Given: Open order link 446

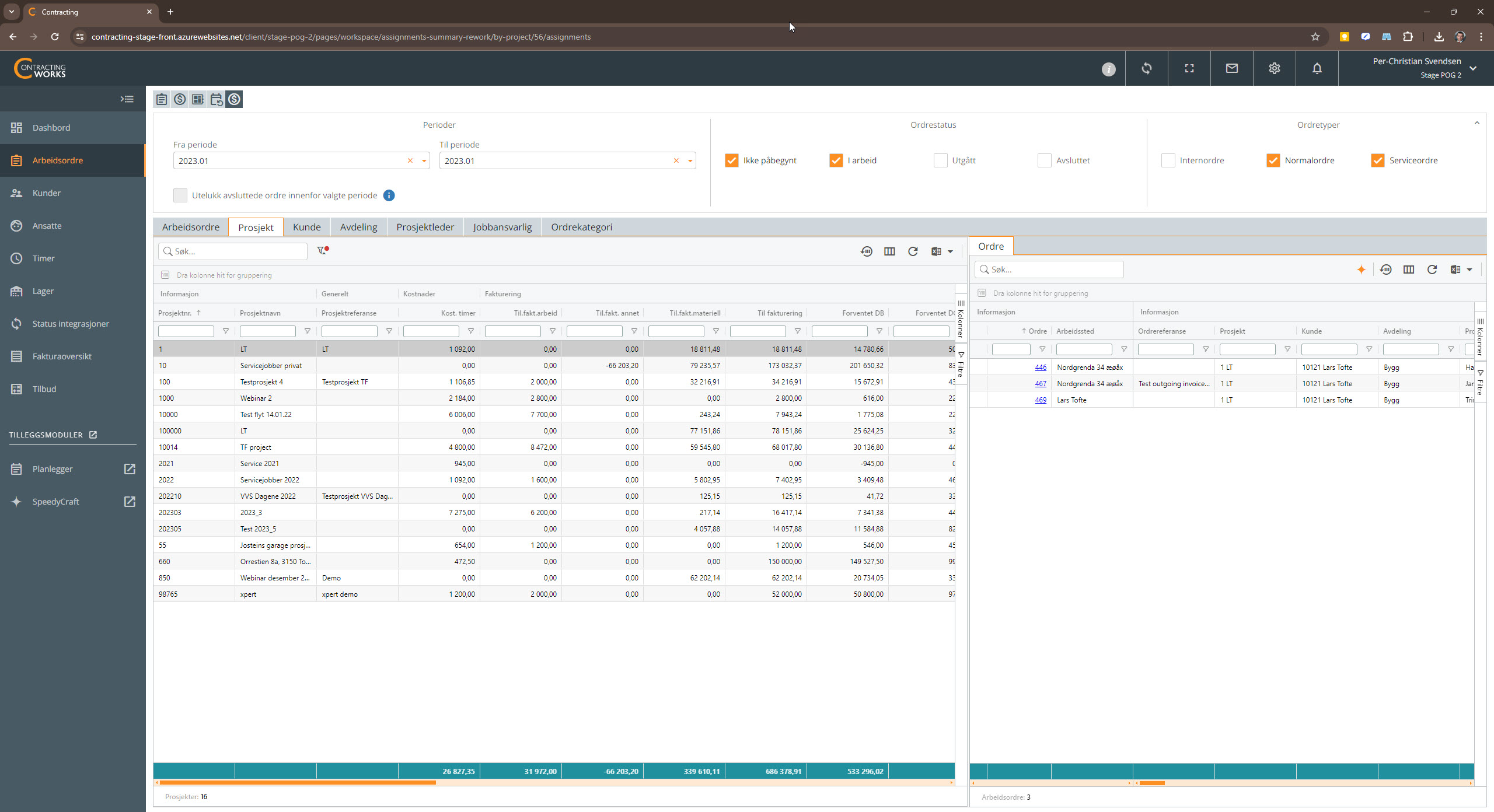Looking at the screenshot, I should [1041, 367].
